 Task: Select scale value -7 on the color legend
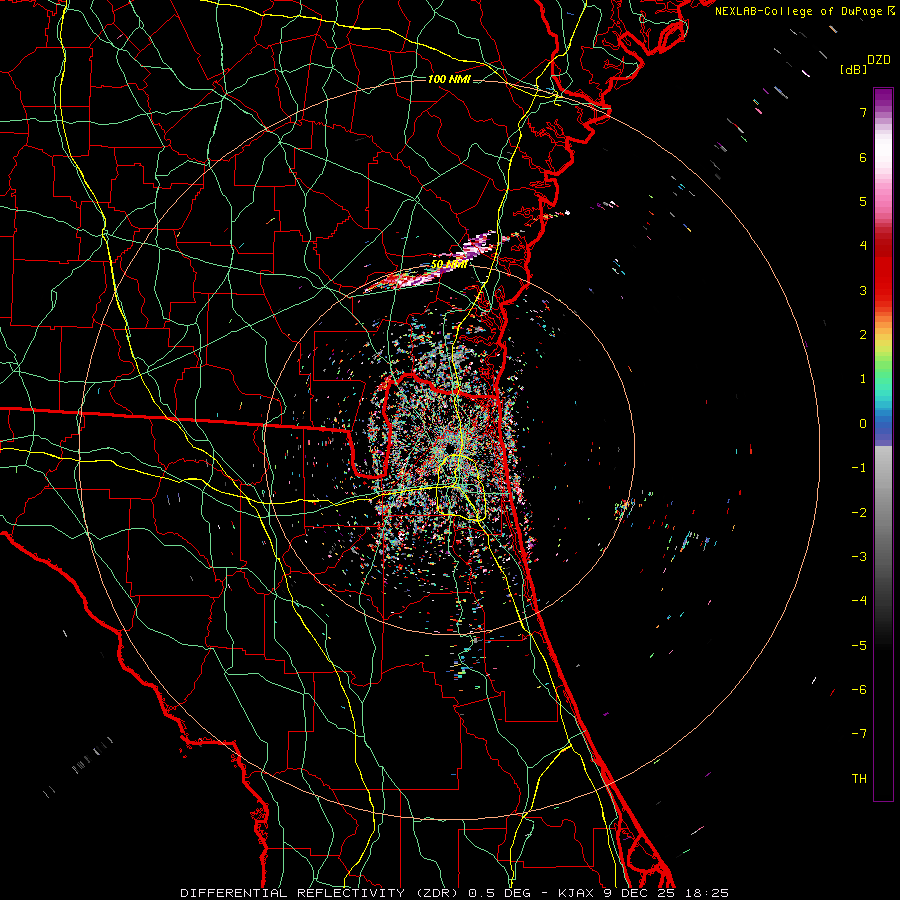[x=859, y=734]
